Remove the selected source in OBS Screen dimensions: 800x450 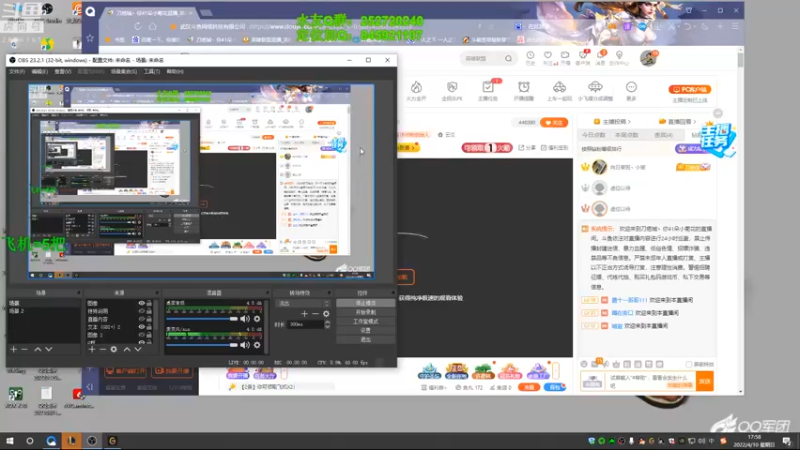point(103,349)
